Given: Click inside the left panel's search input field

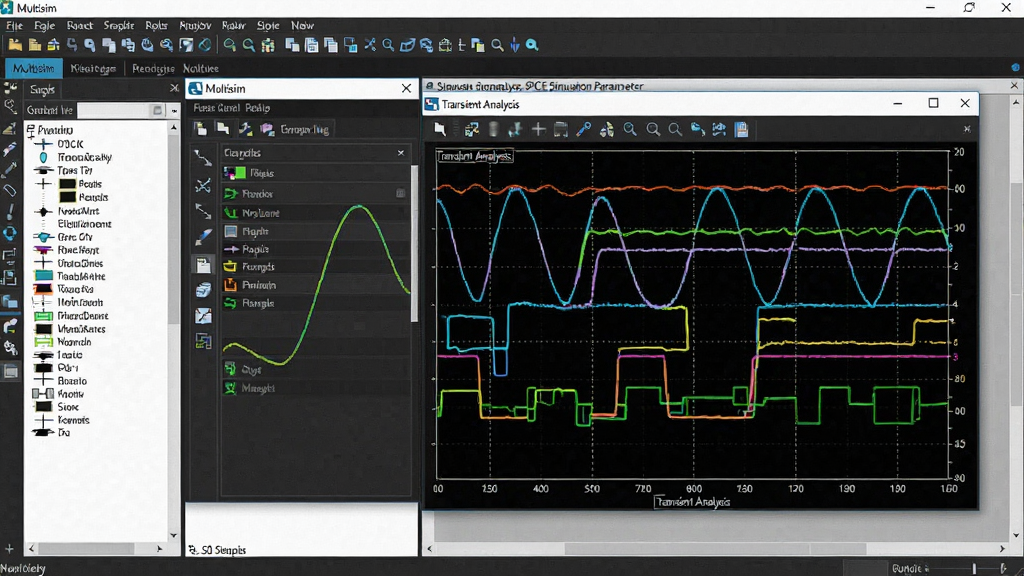Looking at the screenshot, I should tap(120, 110).
